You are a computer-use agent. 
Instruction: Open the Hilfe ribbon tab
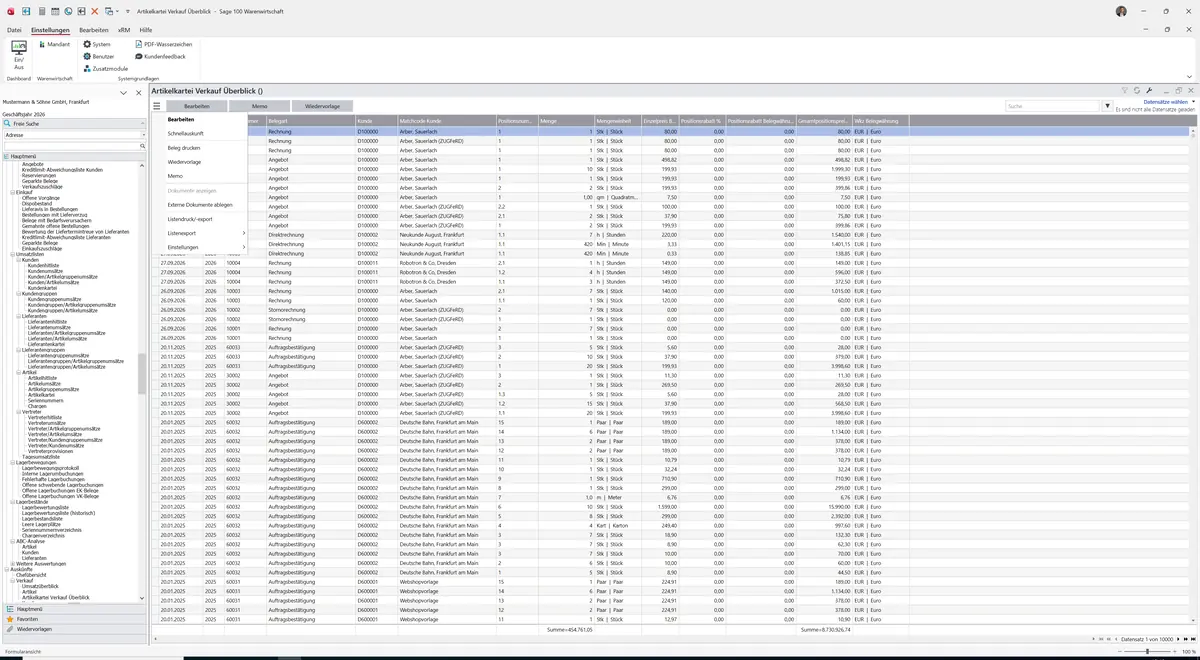point(146,30)
